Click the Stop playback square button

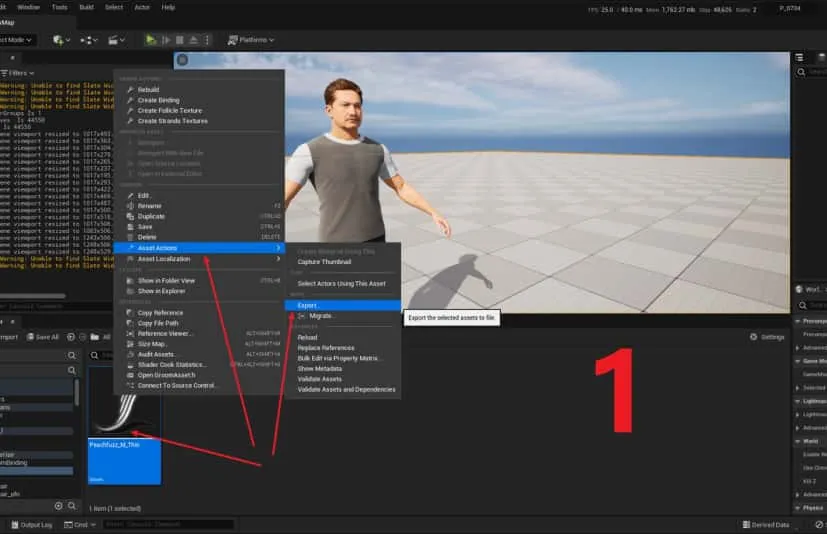pyautogui.click(x=180, y=40)
